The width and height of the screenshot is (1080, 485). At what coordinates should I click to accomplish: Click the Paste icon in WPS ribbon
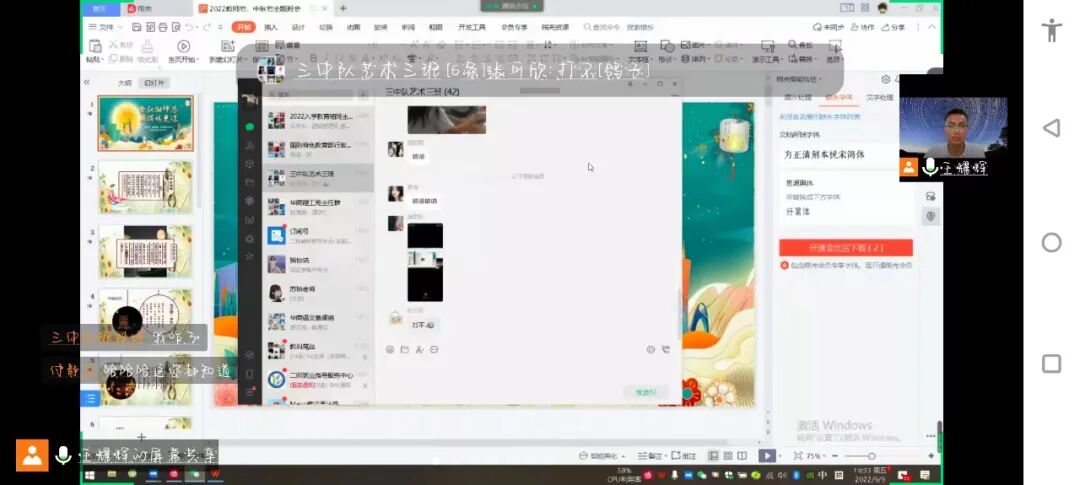point(95,47)
